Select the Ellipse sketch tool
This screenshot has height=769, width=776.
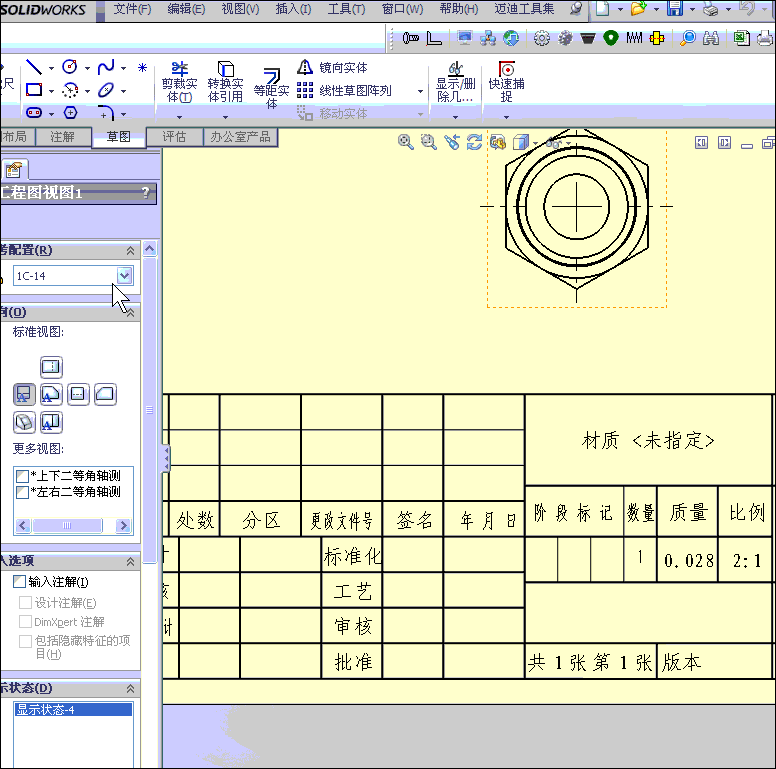coord(106,90)
